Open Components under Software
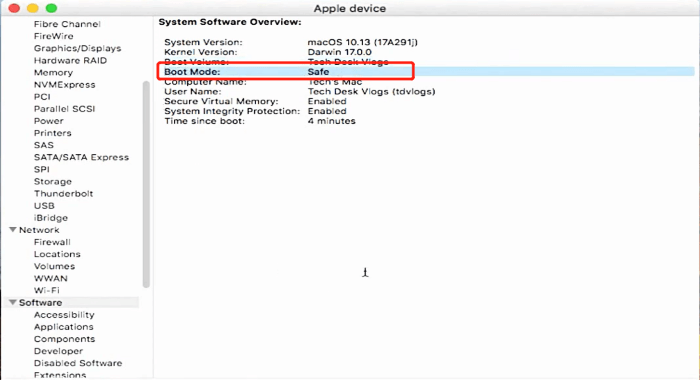The height and width of the screenshot is (380, 700). 64,338
